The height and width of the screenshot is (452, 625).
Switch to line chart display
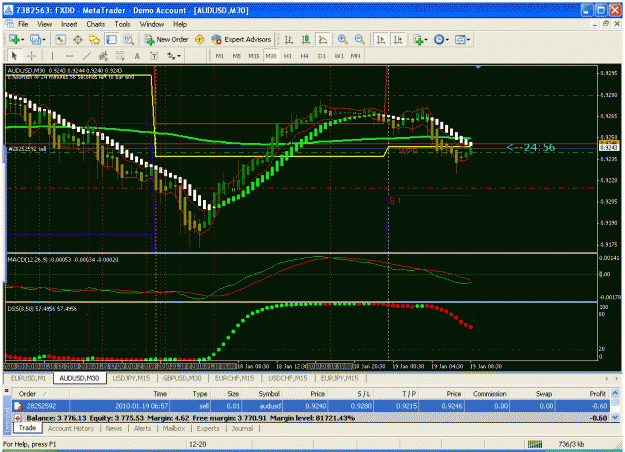point(323,39)
